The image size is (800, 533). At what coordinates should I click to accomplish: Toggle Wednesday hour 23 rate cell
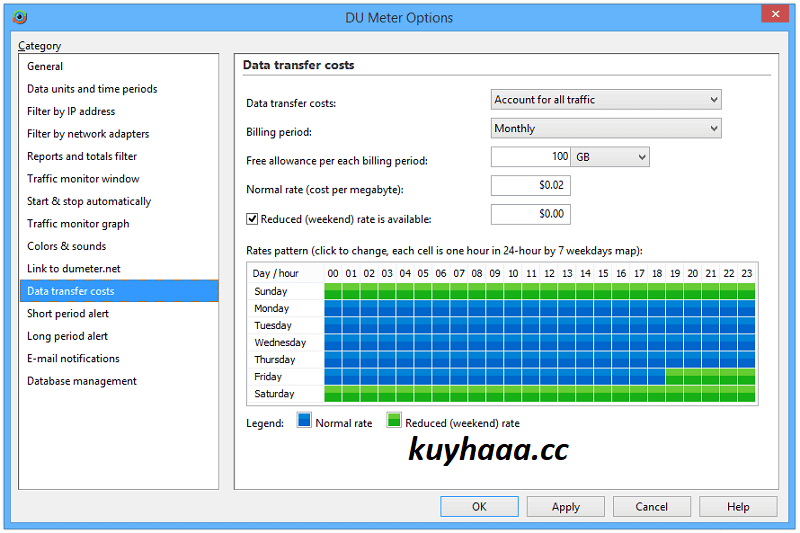pyautogui.click(x=746, y=342)
